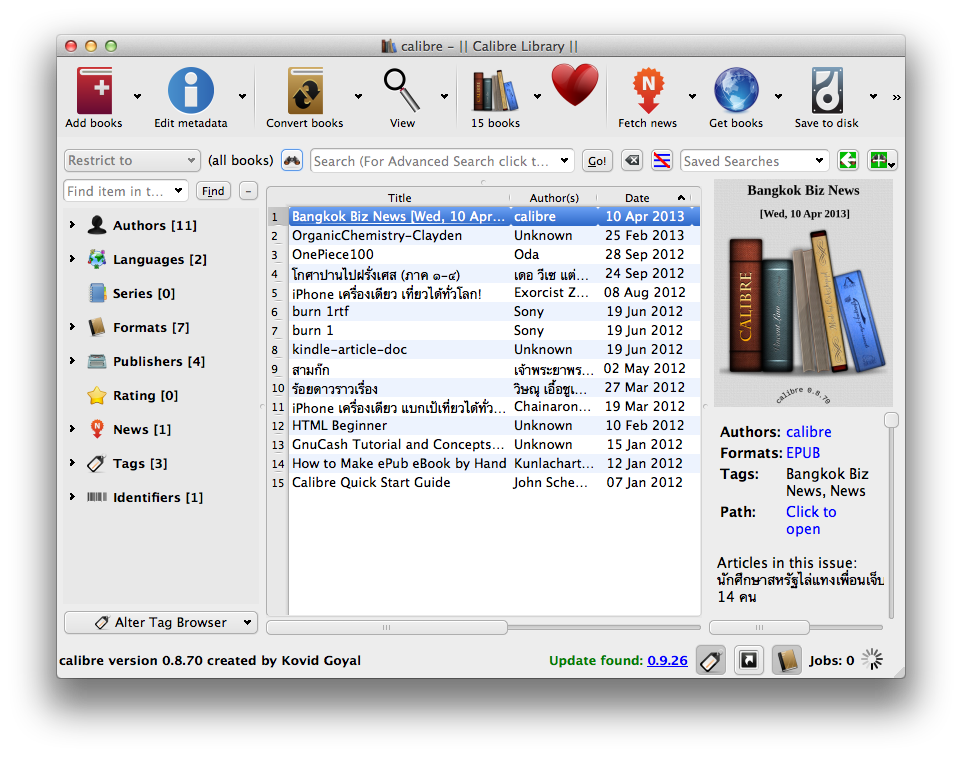Click the red heart donate icon
The image size is (962, 757).
[x=574, y=87]
